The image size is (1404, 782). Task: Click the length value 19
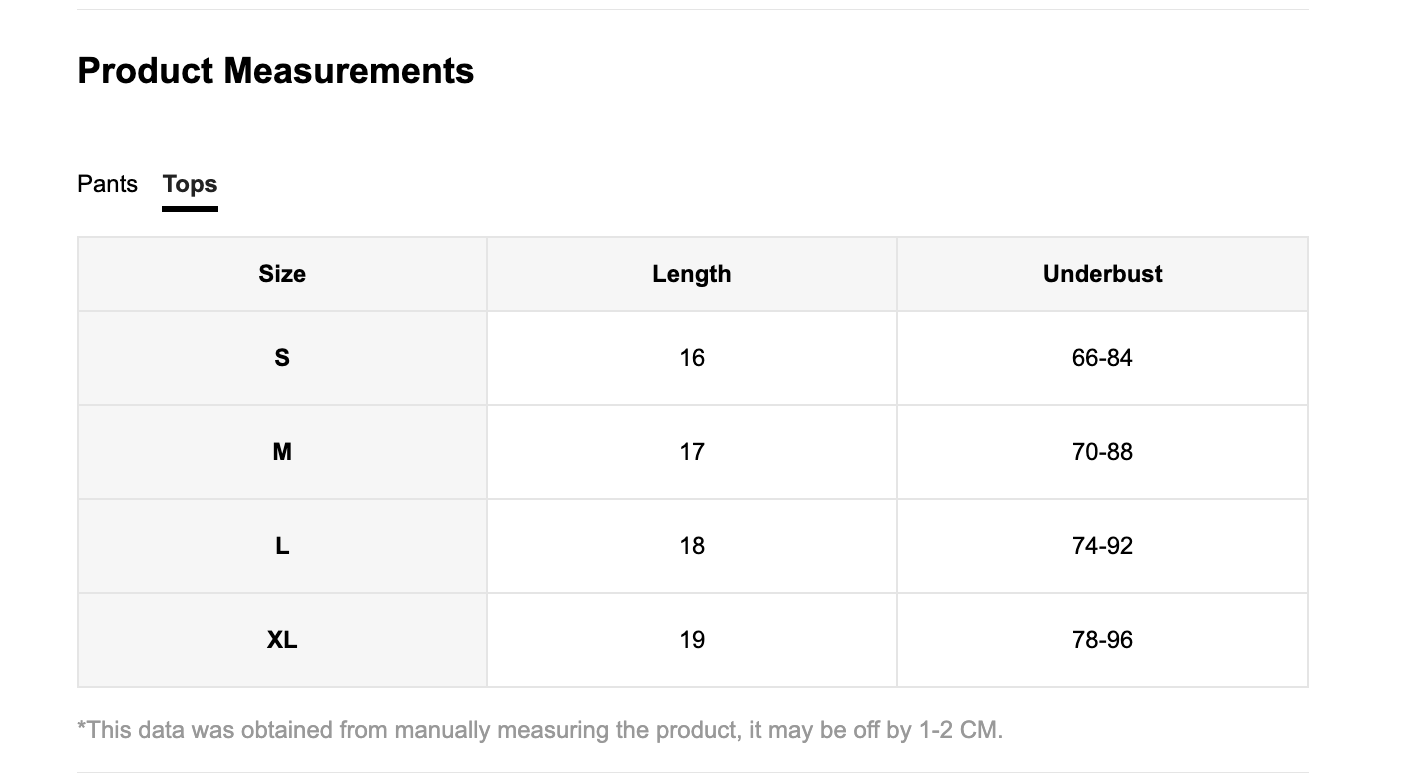(692, 640)
